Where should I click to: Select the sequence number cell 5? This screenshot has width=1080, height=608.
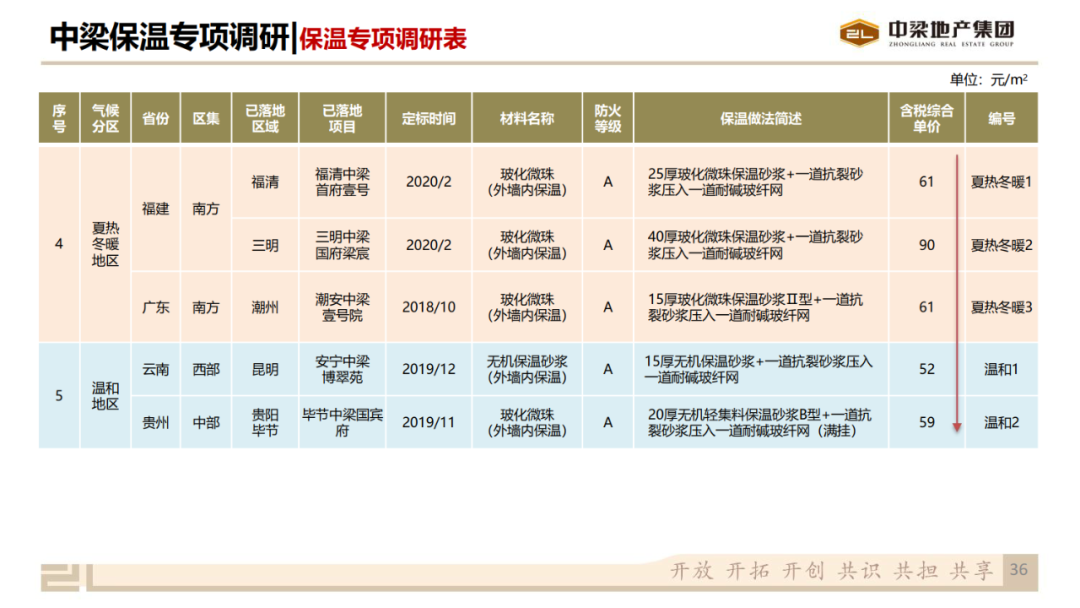59,396
